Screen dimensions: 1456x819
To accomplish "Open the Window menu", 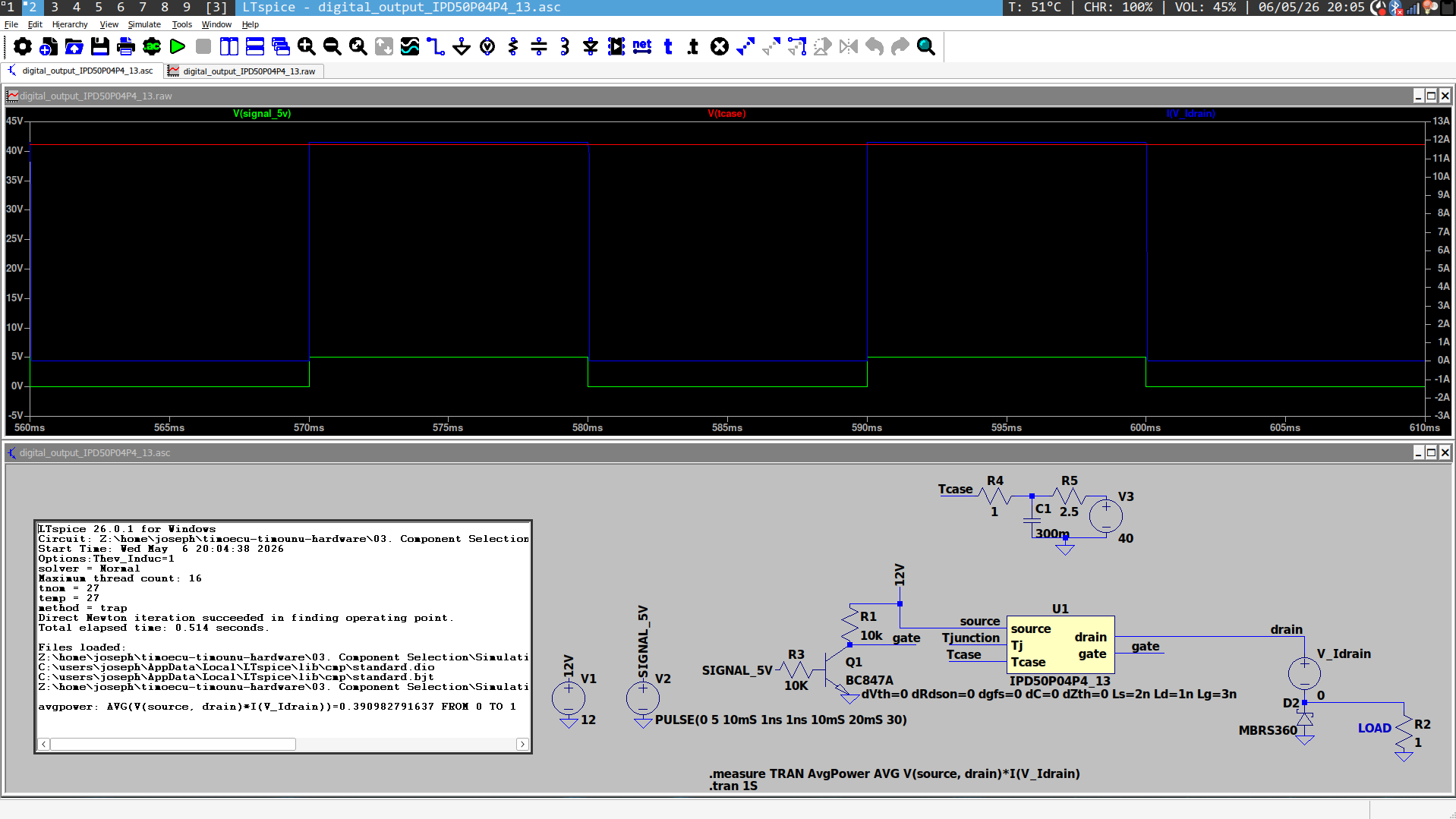I will click(216, 24).
